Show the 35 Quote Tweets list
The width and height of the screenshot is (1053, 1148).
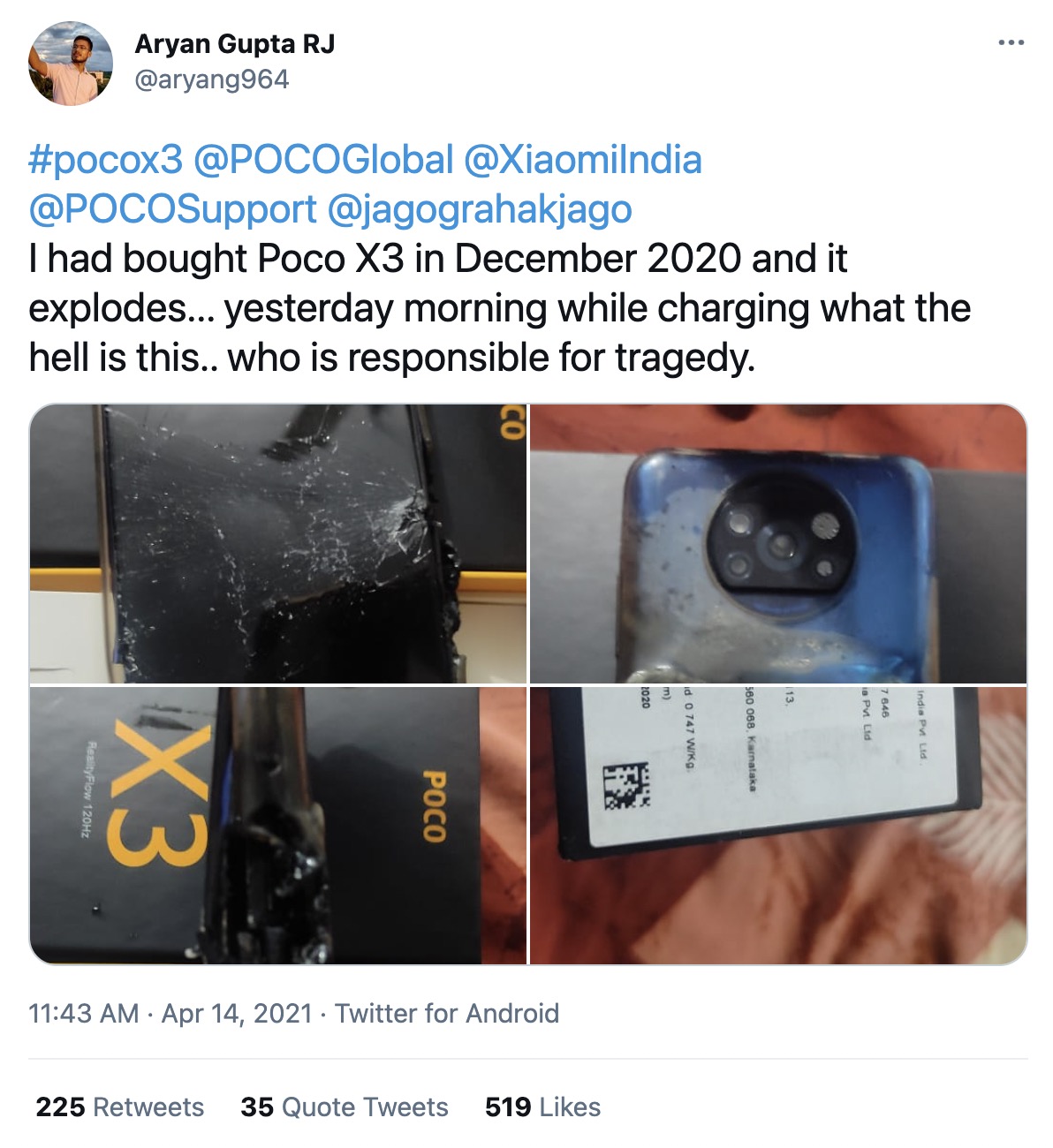coord(345,1106)
